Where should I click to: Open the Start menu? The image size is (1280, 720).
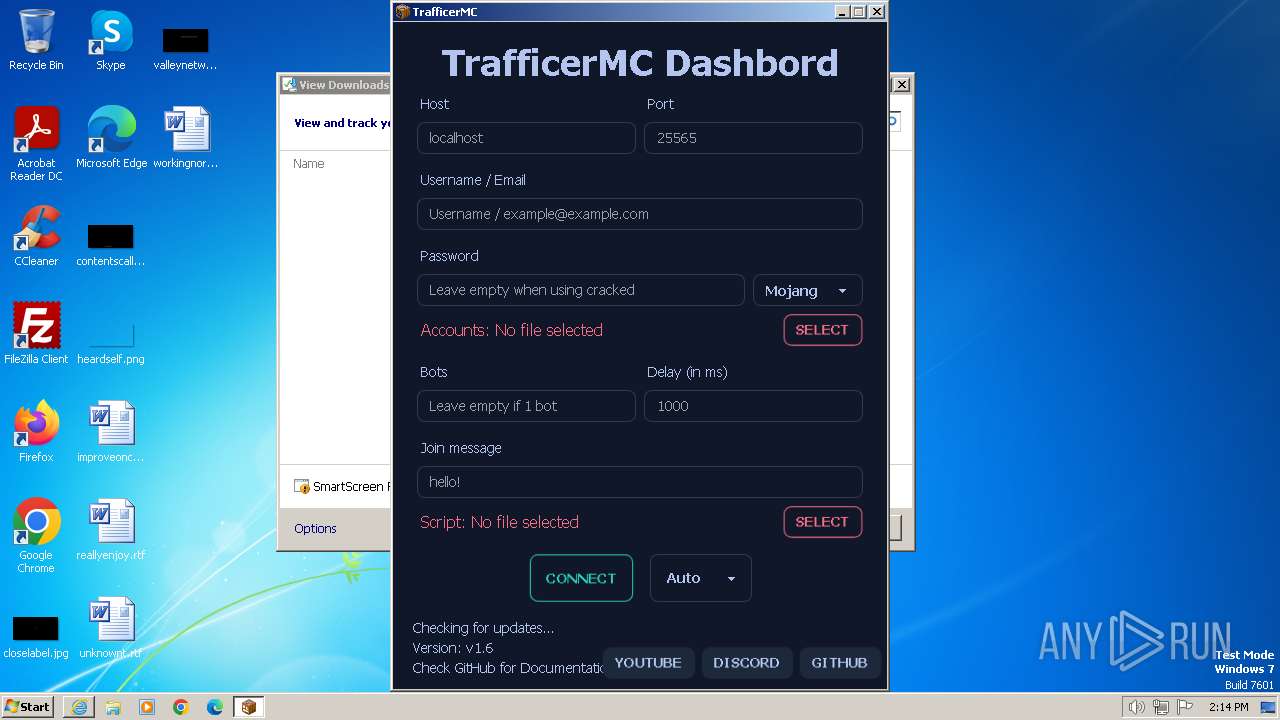(28, 707)
